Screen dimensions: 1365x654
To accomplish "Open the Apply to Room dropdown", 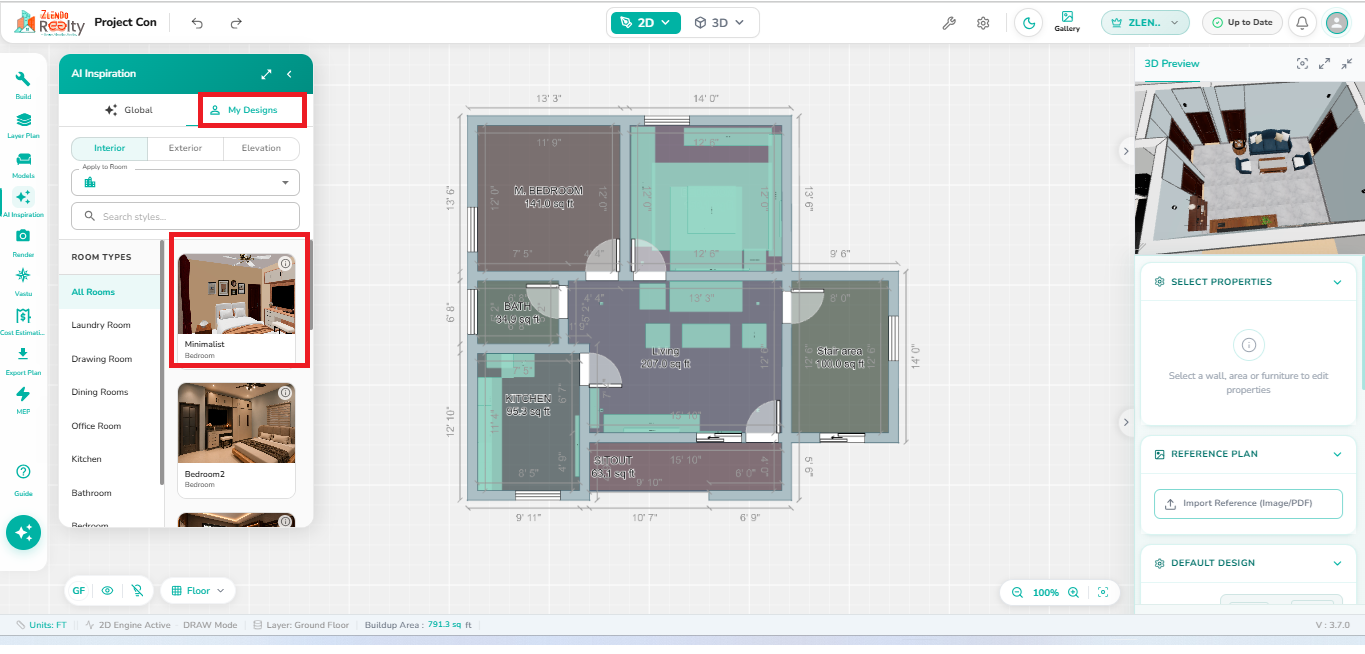I will (x=185, y=182).
